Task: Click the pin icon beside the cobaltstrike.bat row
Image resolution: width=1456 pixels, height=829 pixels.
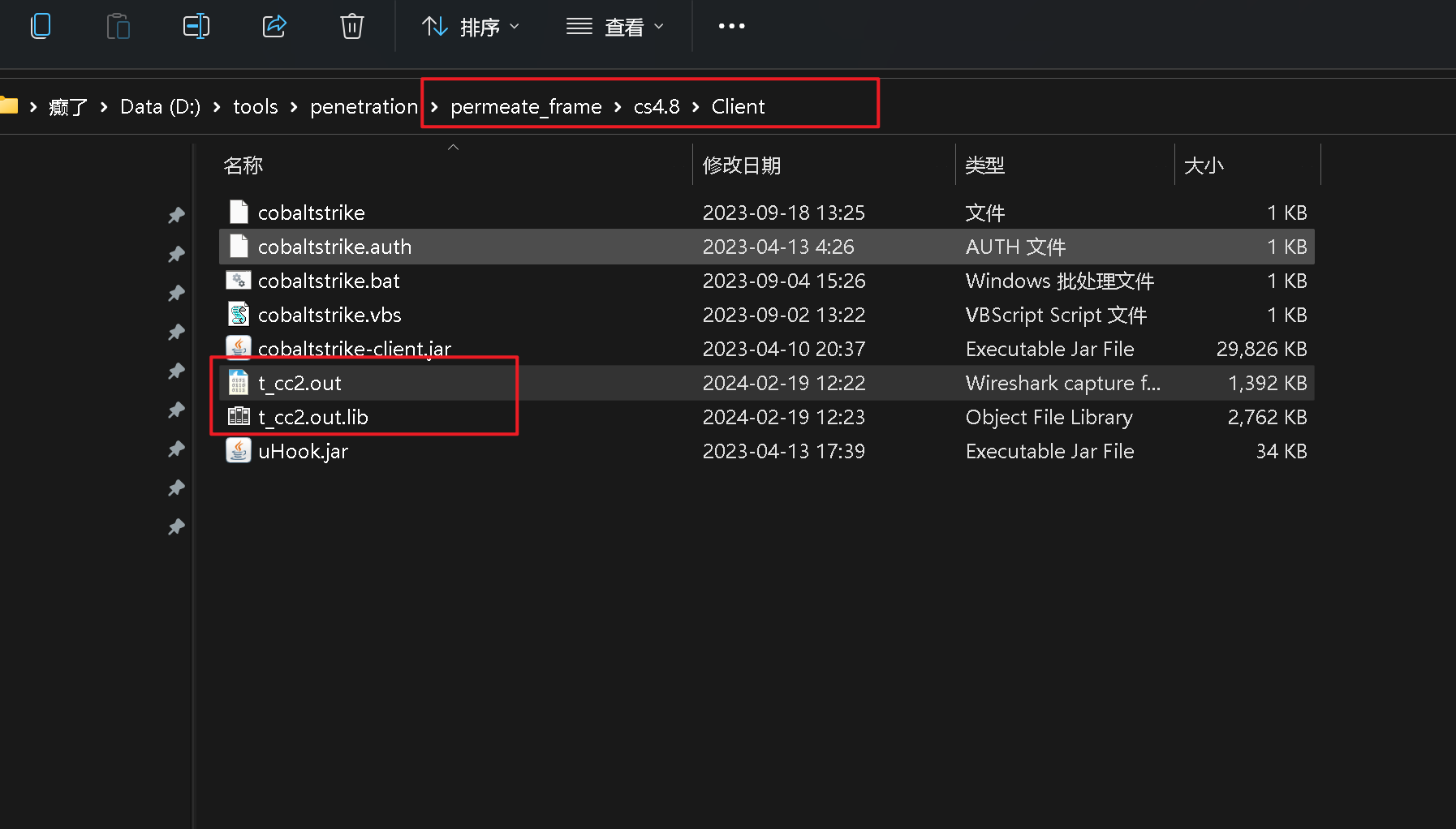Action: (x=176, y=293)
